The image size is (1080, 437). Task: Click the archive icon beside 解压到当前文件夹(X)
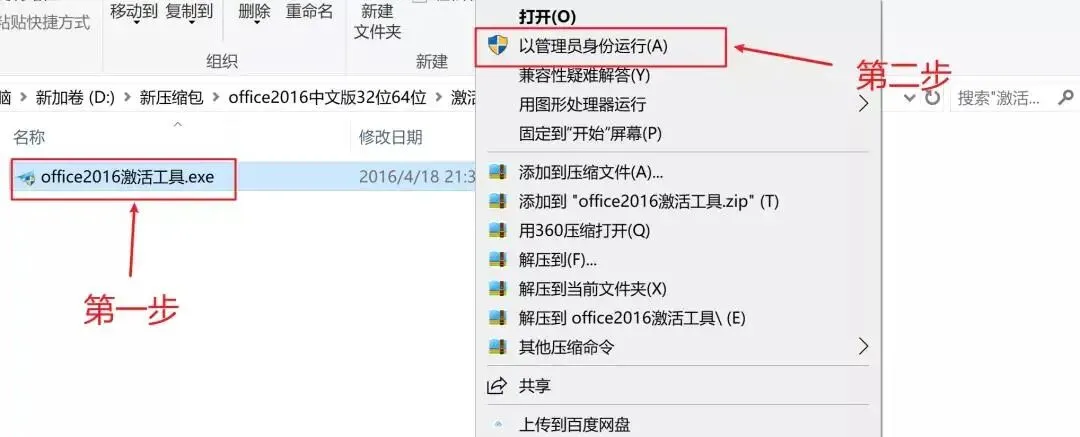pyautogui.click(x=497, y=288)
